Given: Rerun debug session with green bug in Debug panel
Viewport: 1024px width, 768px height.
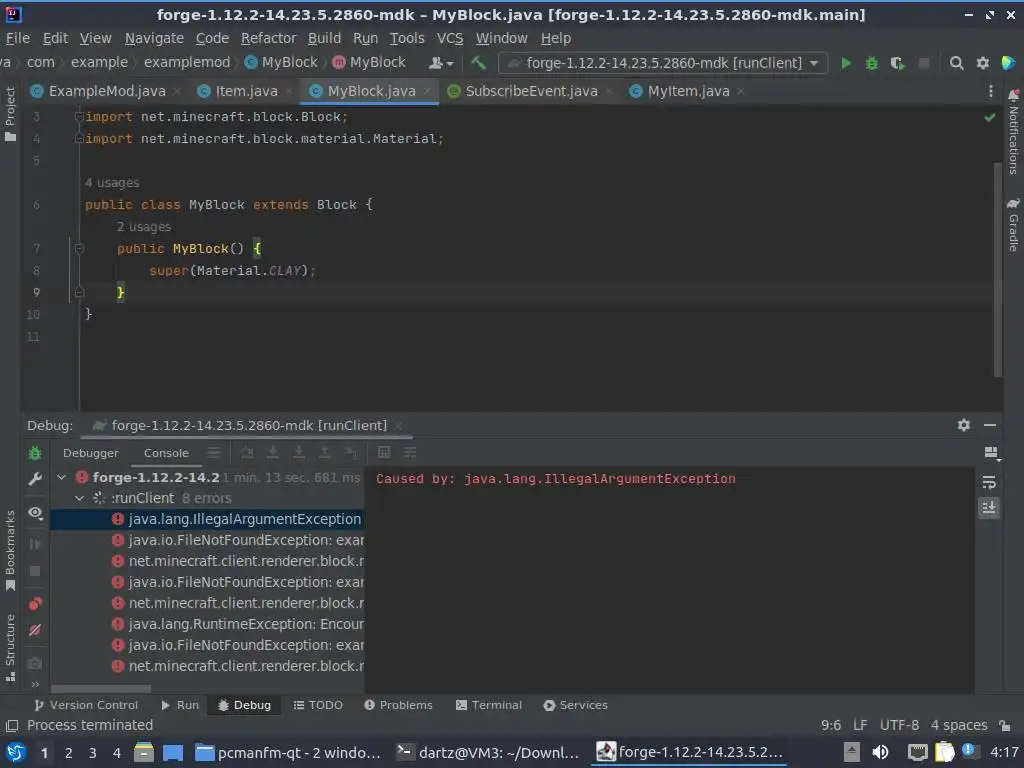Looking at the screenshot, I should [x=35, y=453].
